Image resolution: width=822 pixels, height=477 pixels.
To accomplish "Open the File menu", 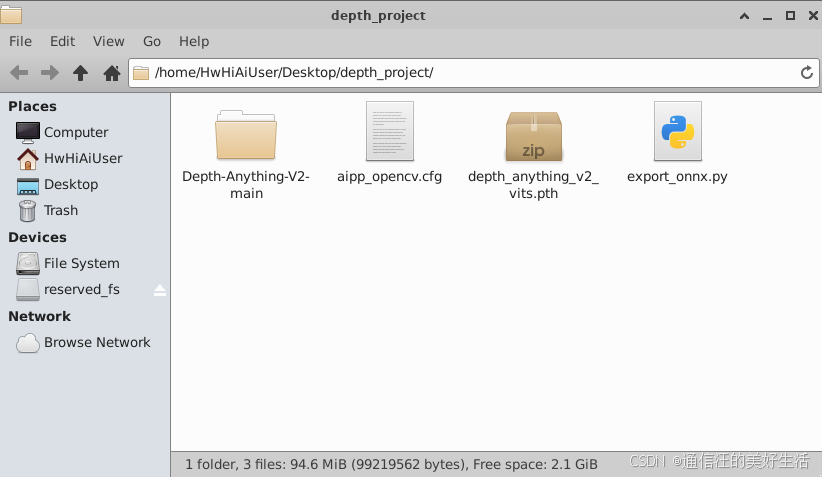I will point(20,41).
